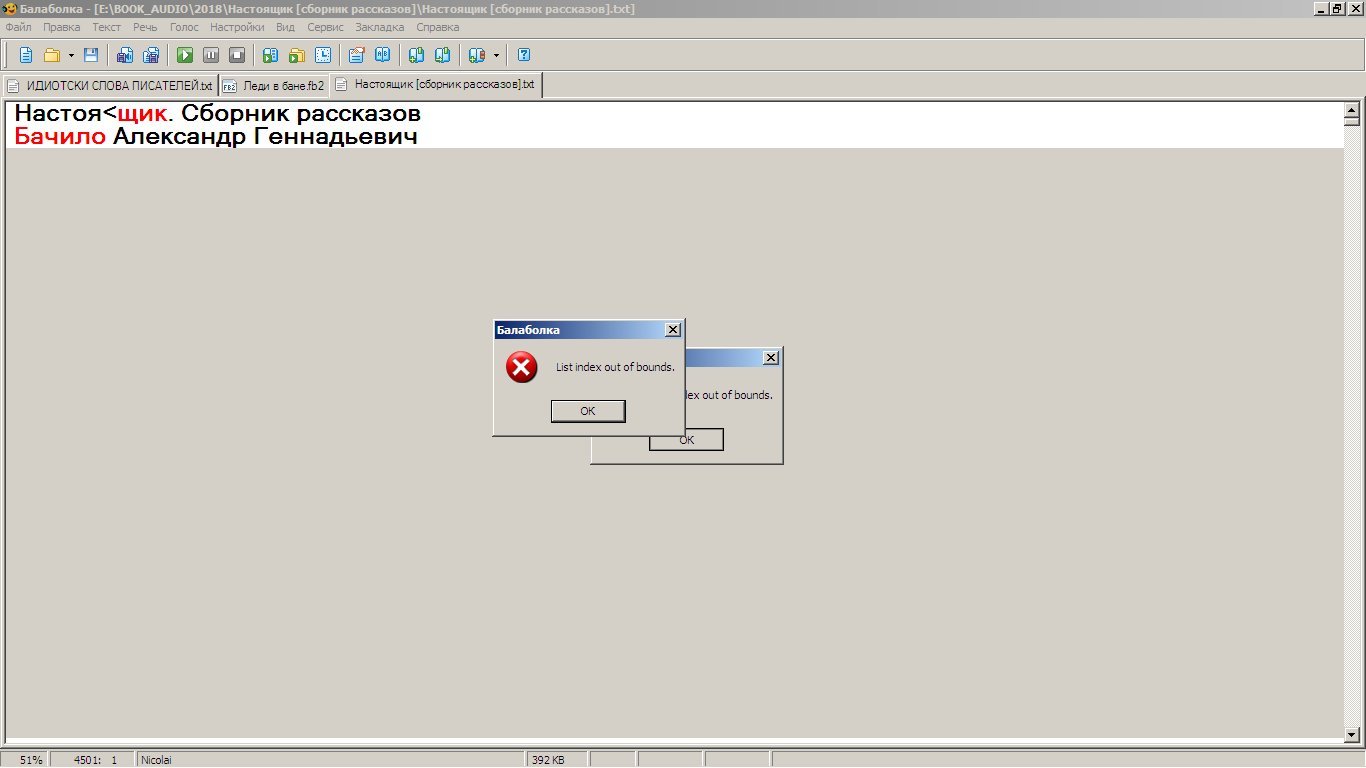1366x768 pixels.
Task: Click OK in the background error dialog
Action: pos(686,439)
